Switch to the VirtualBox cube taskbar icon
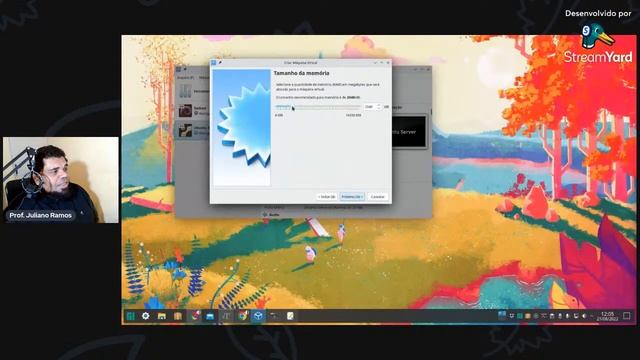Image resolution: width=640 pixels, height=360 pixels. pos(258,316)
